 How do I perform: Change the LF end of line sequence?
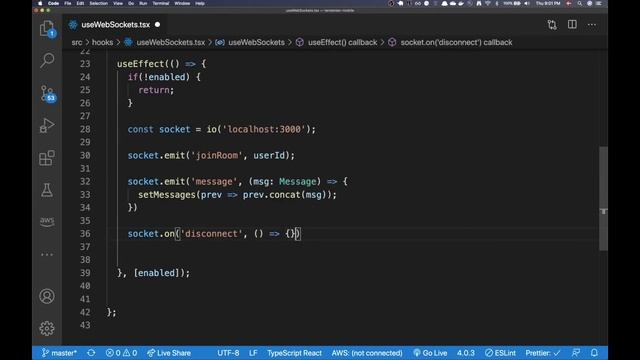[x=253, y=353]
